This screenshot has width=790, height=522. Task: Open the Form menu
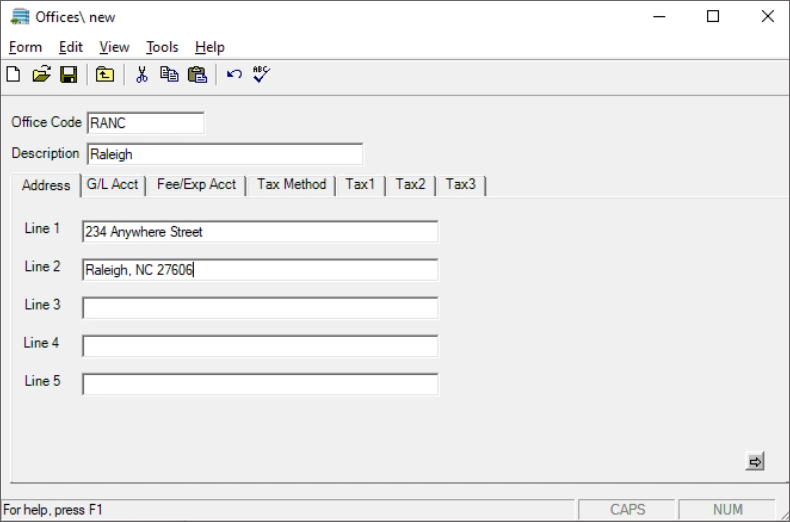pos(26,47)
